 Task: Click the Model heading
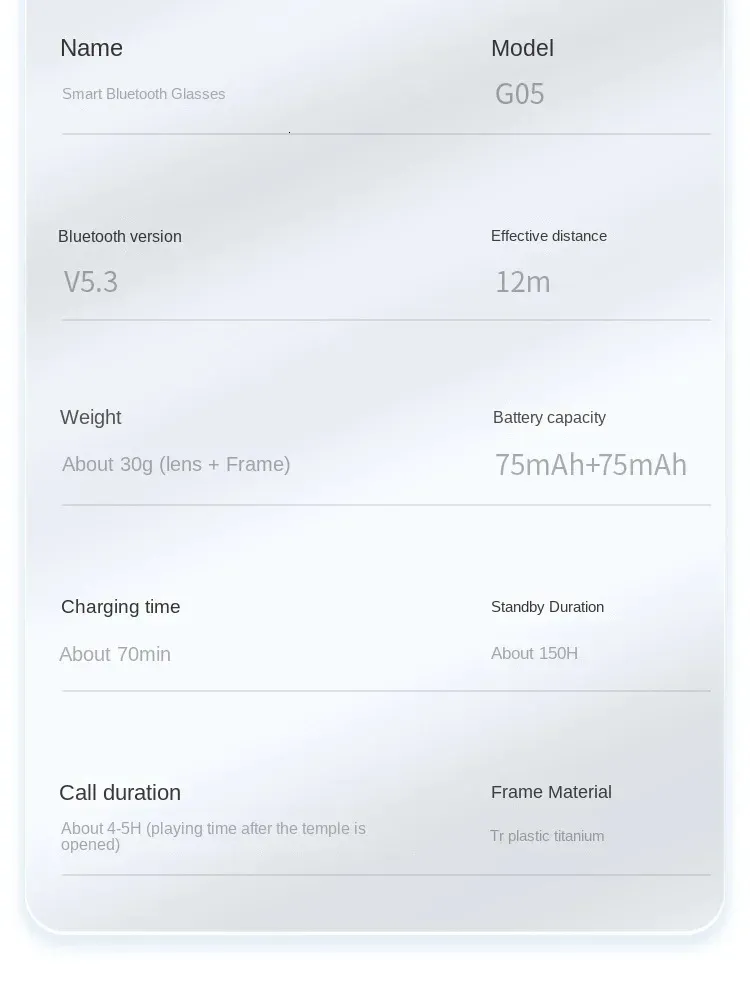tap(522, 48)
